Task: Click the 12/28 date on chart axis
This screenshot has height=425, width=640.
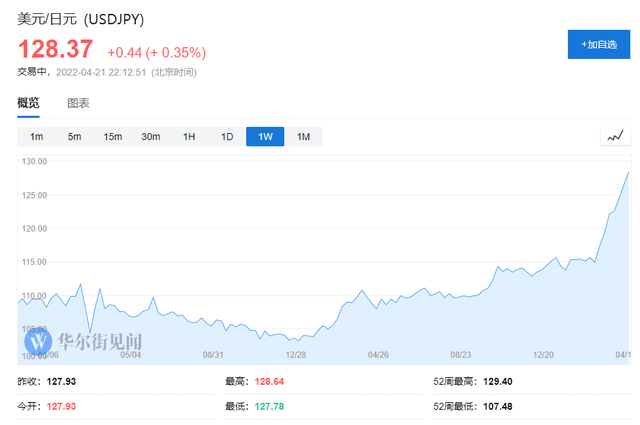Action: tap(295, 354)
